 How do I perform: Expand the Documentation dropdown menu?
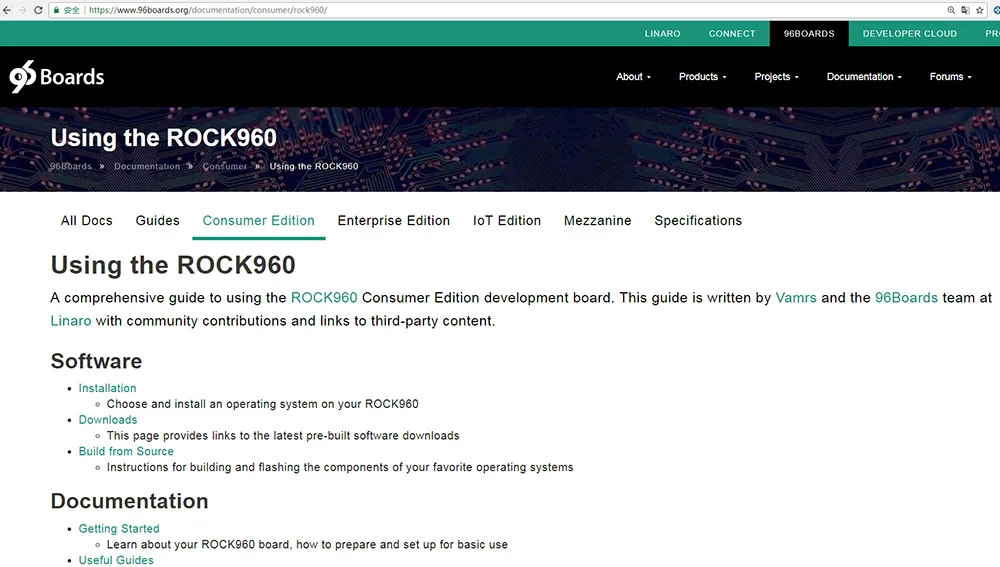(864, 77)
